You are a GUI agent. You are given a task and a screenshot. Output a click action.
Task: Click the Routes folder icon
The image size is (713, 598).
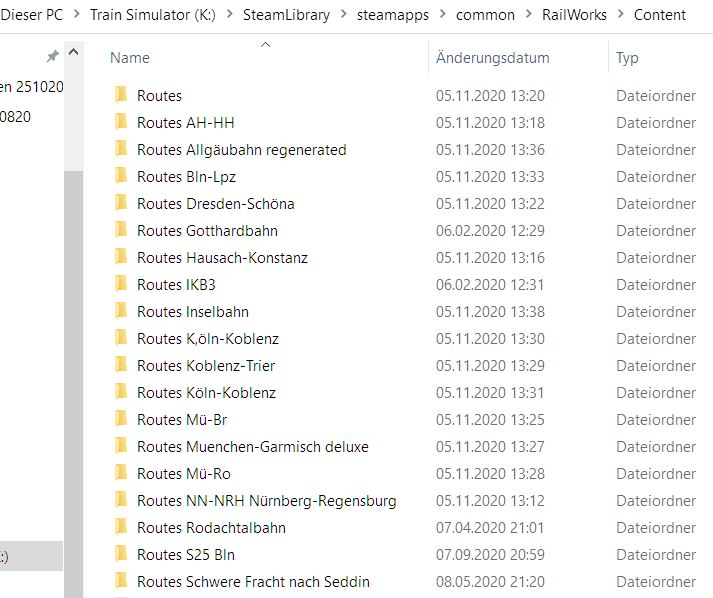[121, 95]
